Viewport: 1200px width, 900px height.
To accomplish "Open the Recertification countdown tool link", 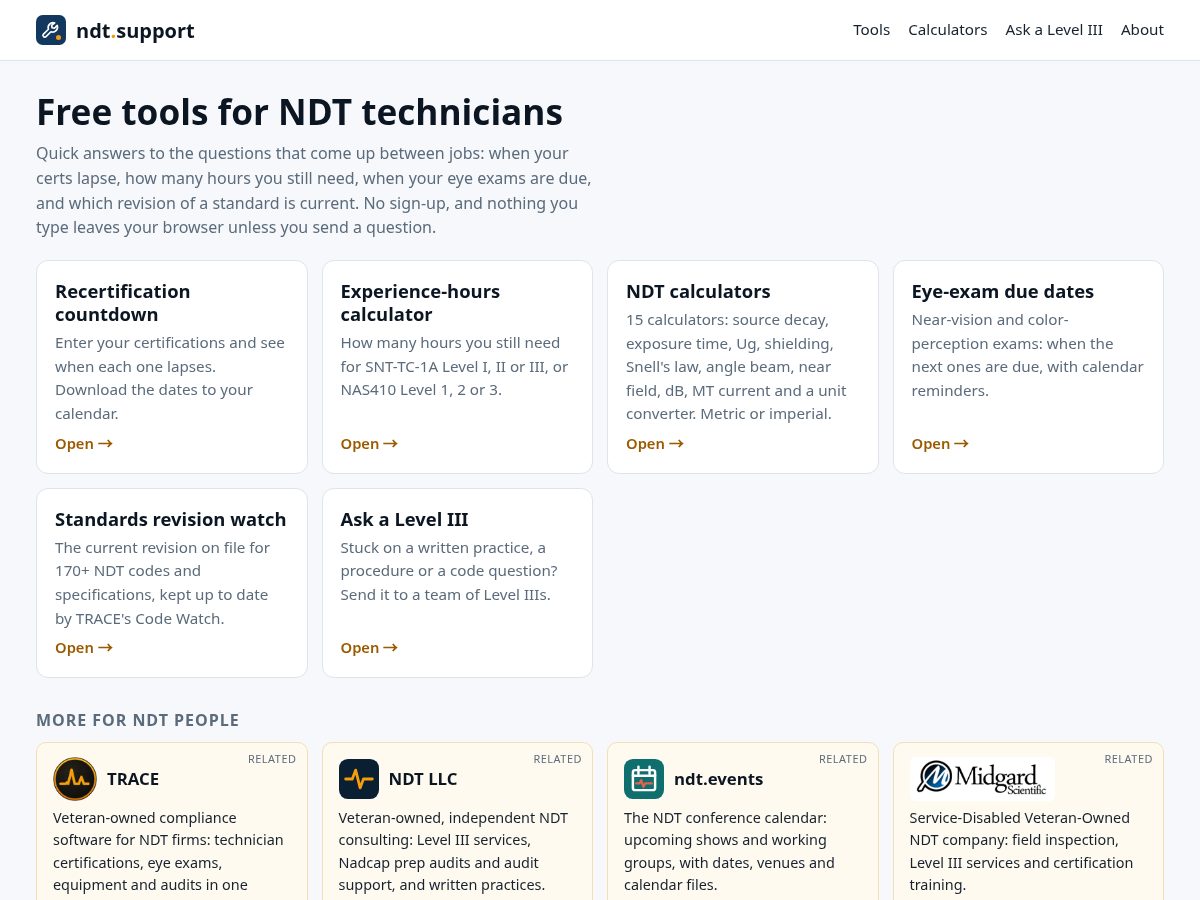I will (x=84, y=444).
